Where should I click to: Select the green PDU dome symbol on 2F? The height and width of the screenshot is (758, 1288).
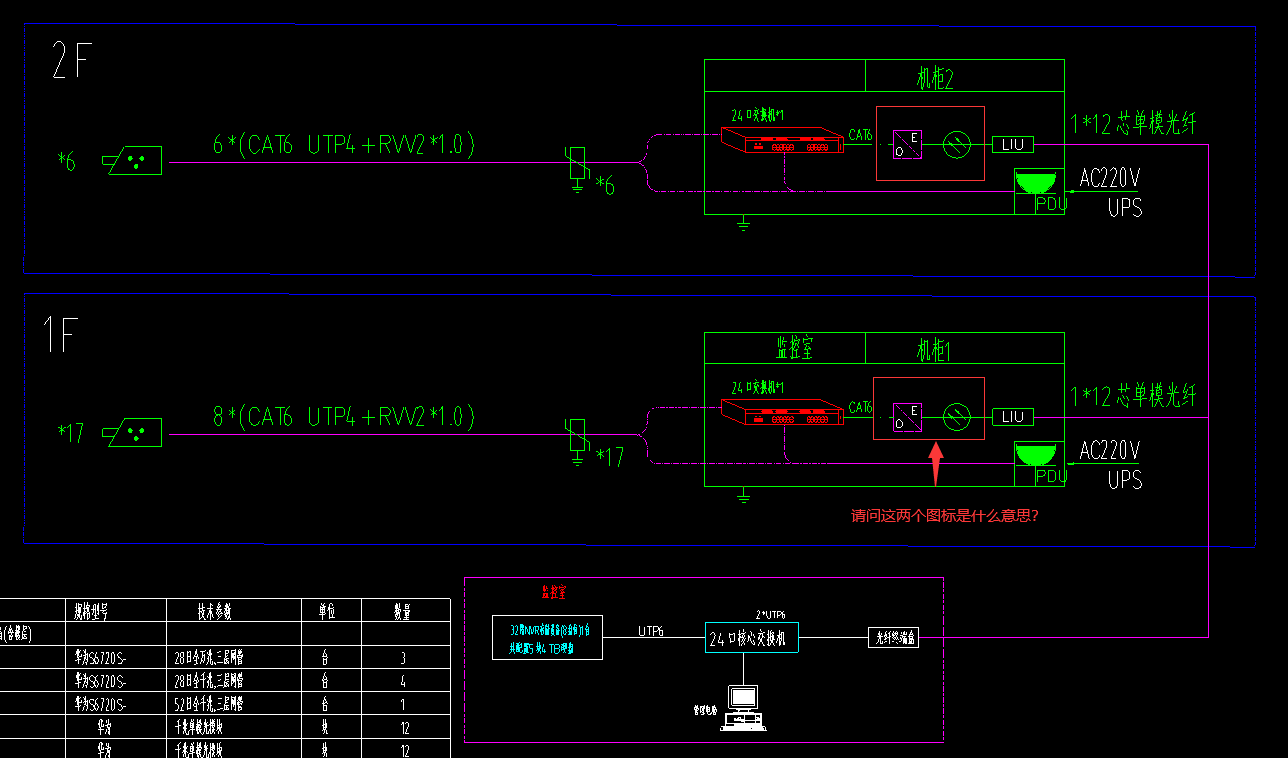(1036, 183)
